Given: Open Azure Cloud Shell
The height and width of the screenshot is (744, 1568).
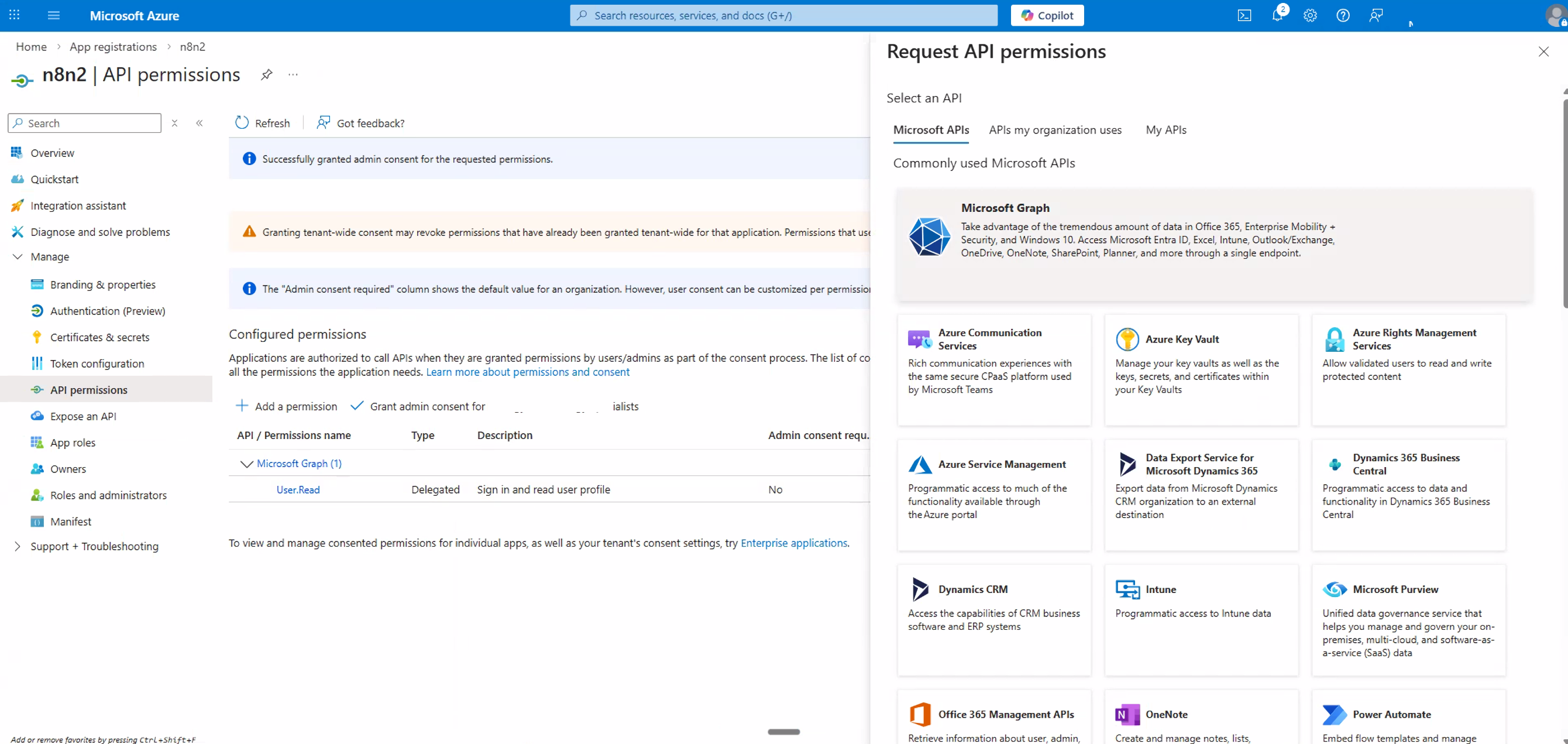Looking at the screenshot, I should coord(1245,15).
